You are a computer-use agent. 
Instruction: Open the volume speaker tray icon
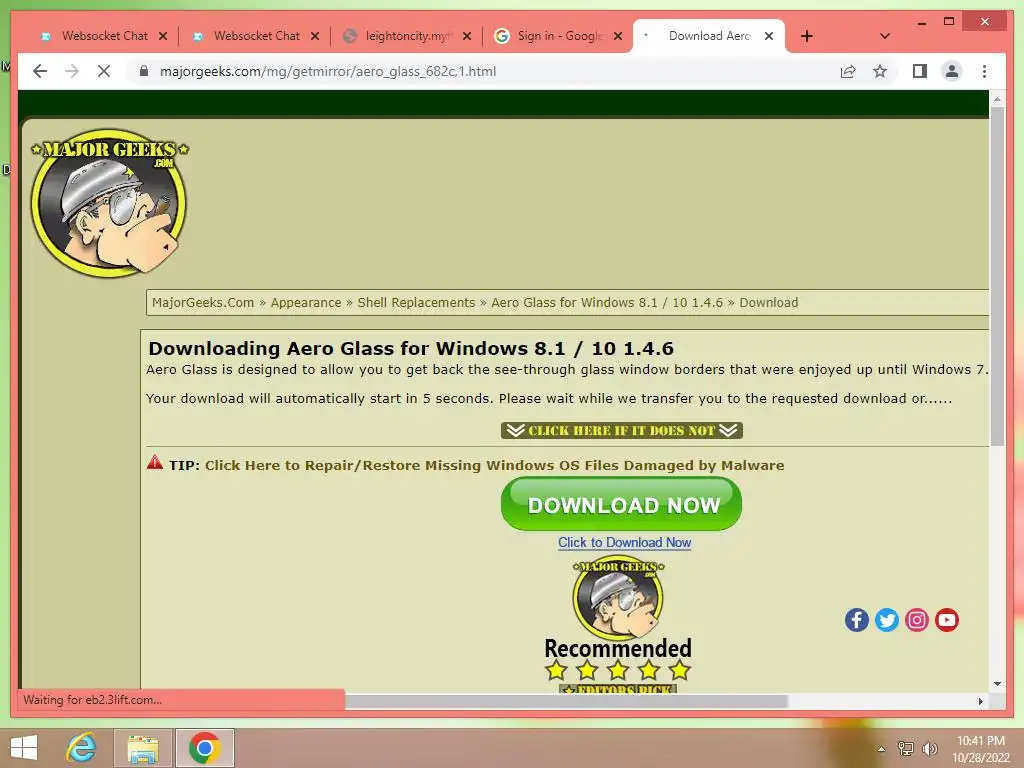point(929,748)
